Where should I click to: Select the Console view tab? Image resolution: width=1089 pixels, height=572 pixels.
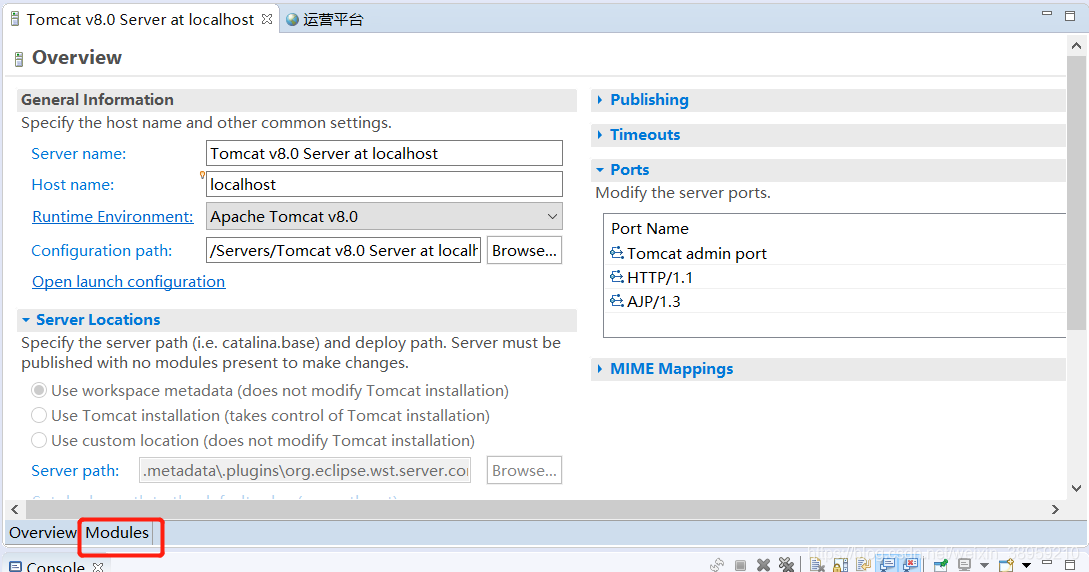56,566
